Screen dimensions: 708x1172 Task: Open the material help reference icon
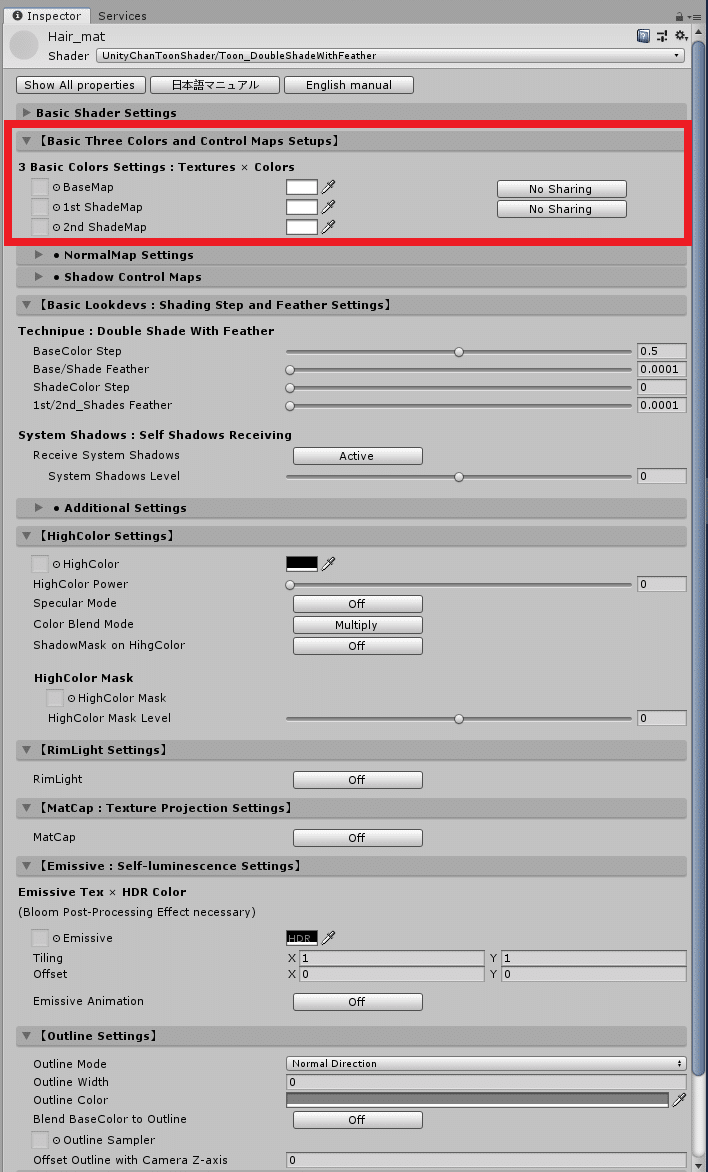click(x=643, y=36)
